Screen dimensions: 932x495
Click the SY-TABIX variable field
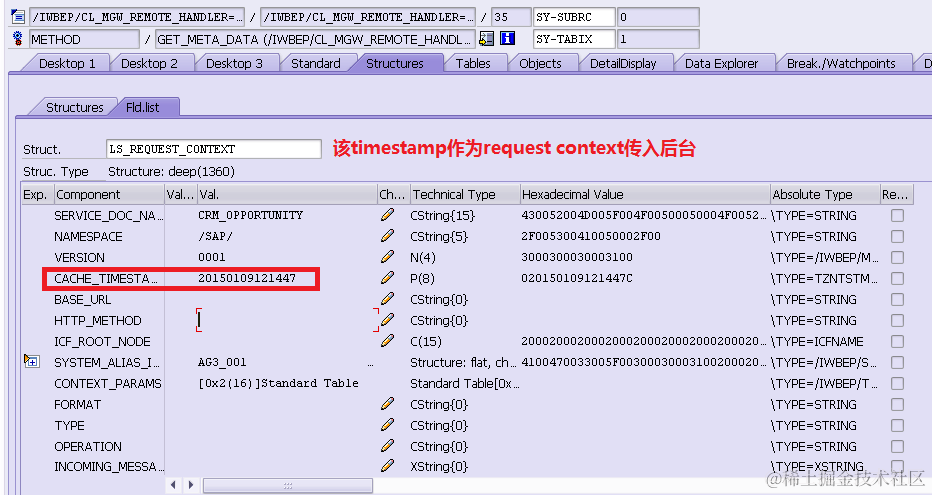[574, 39]
